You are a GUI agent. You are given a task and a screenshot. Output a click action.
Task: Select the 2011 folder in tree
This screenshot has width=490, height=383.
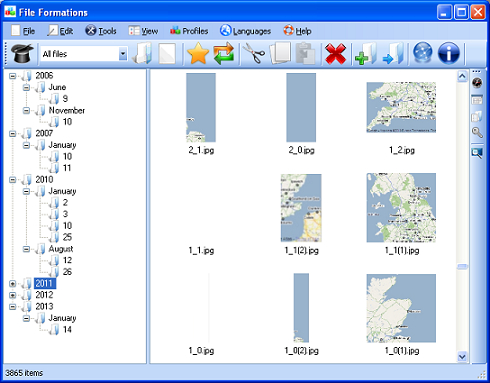click(44, 283)
